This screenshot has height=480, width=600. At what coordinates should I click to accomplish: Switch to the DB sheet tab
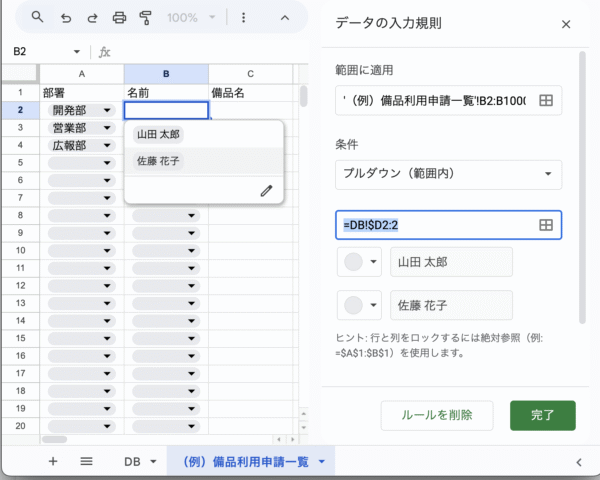139,461
